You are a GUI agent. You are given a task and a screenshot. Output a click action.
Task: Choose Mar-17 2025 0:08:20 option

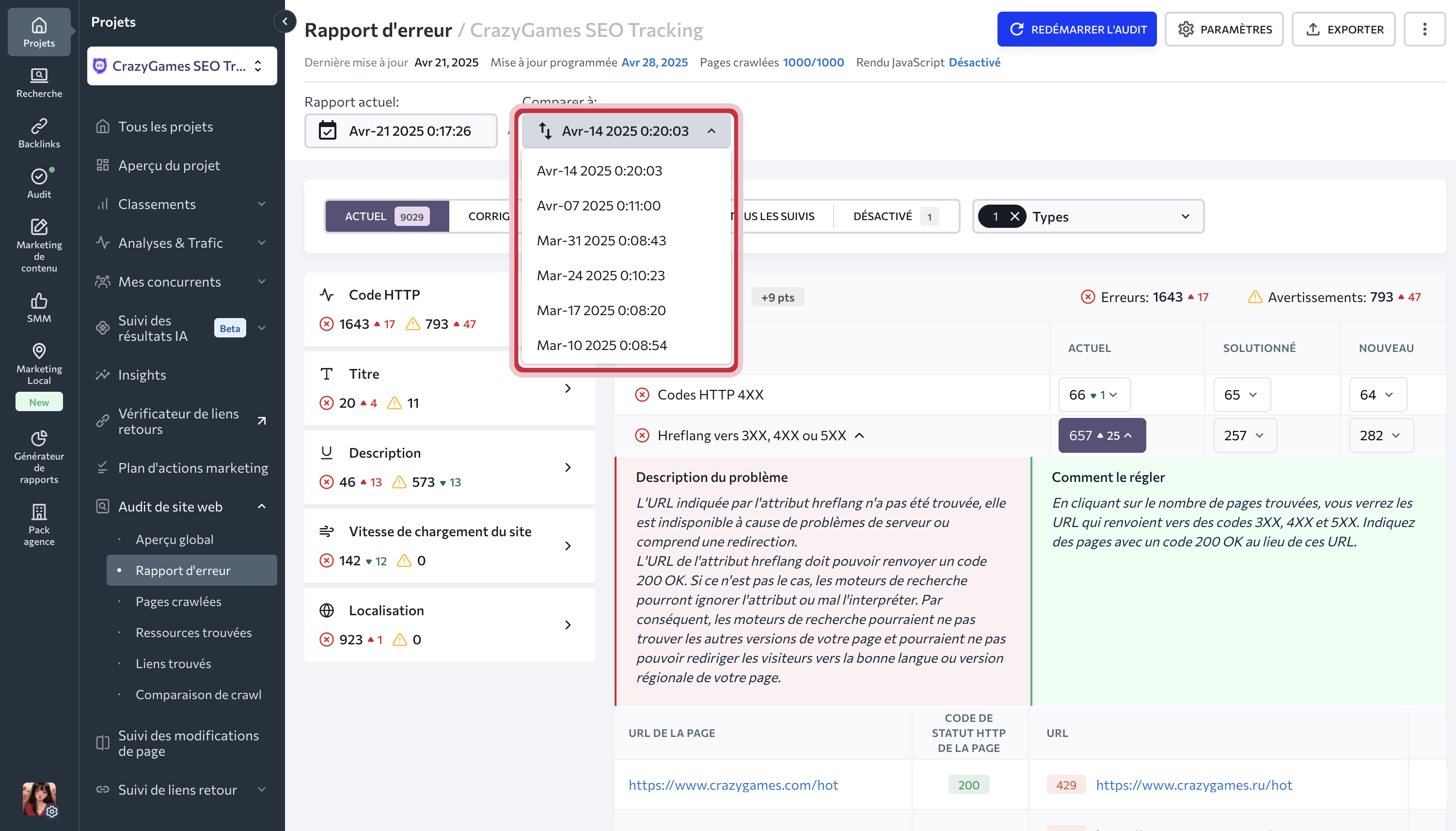point(626,310)
